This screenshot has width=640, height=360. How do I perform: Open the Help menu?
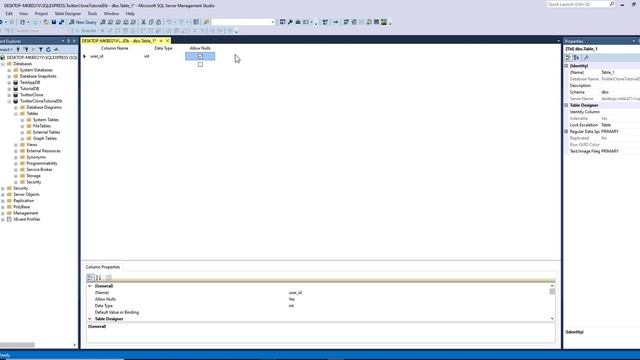[130, 13]
